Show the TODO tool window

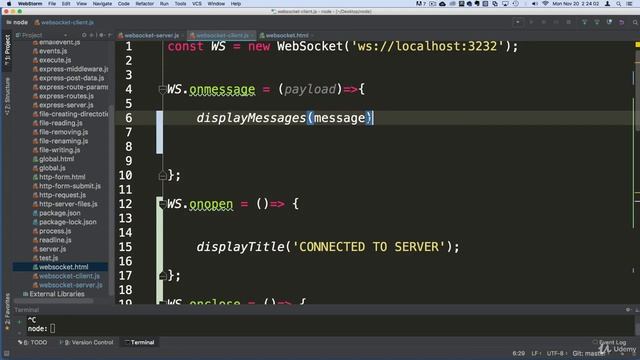pos(33,342)
